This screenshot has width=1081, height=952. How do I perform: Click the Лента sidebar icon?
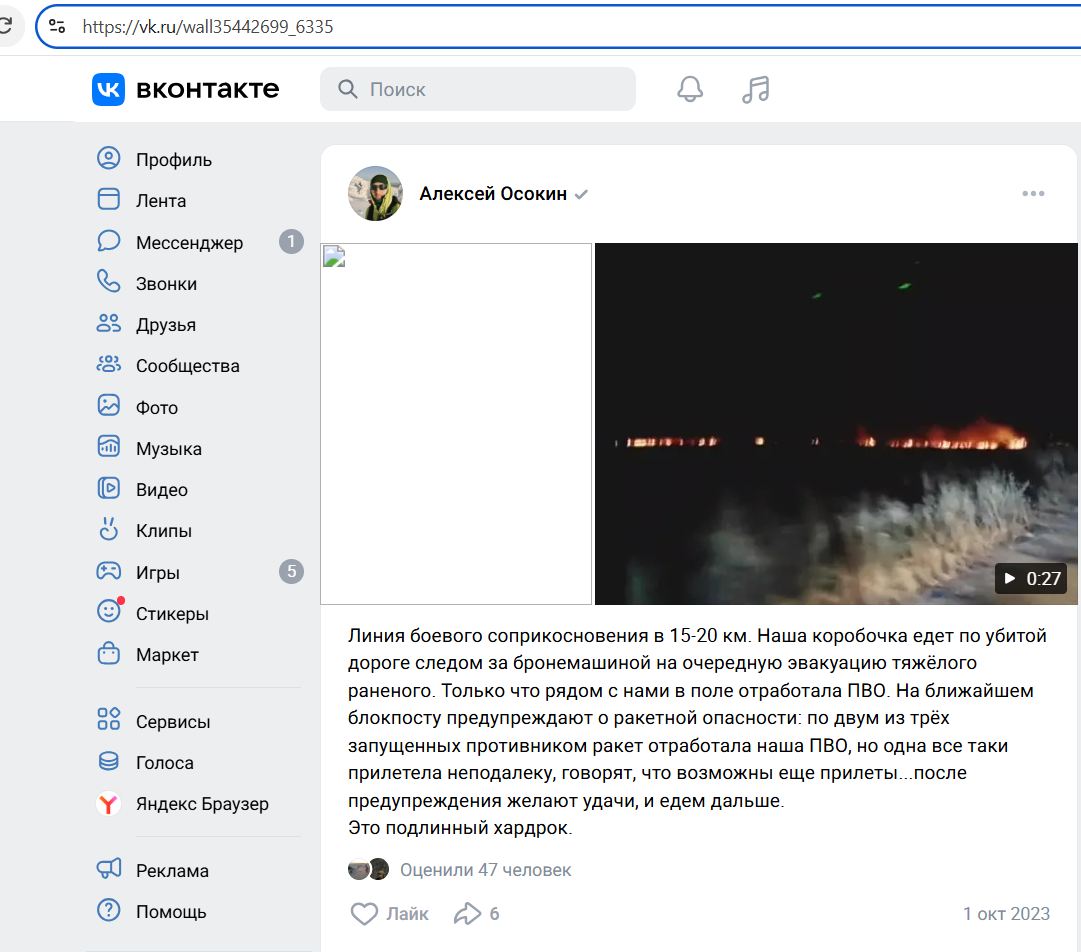[108, 200]
